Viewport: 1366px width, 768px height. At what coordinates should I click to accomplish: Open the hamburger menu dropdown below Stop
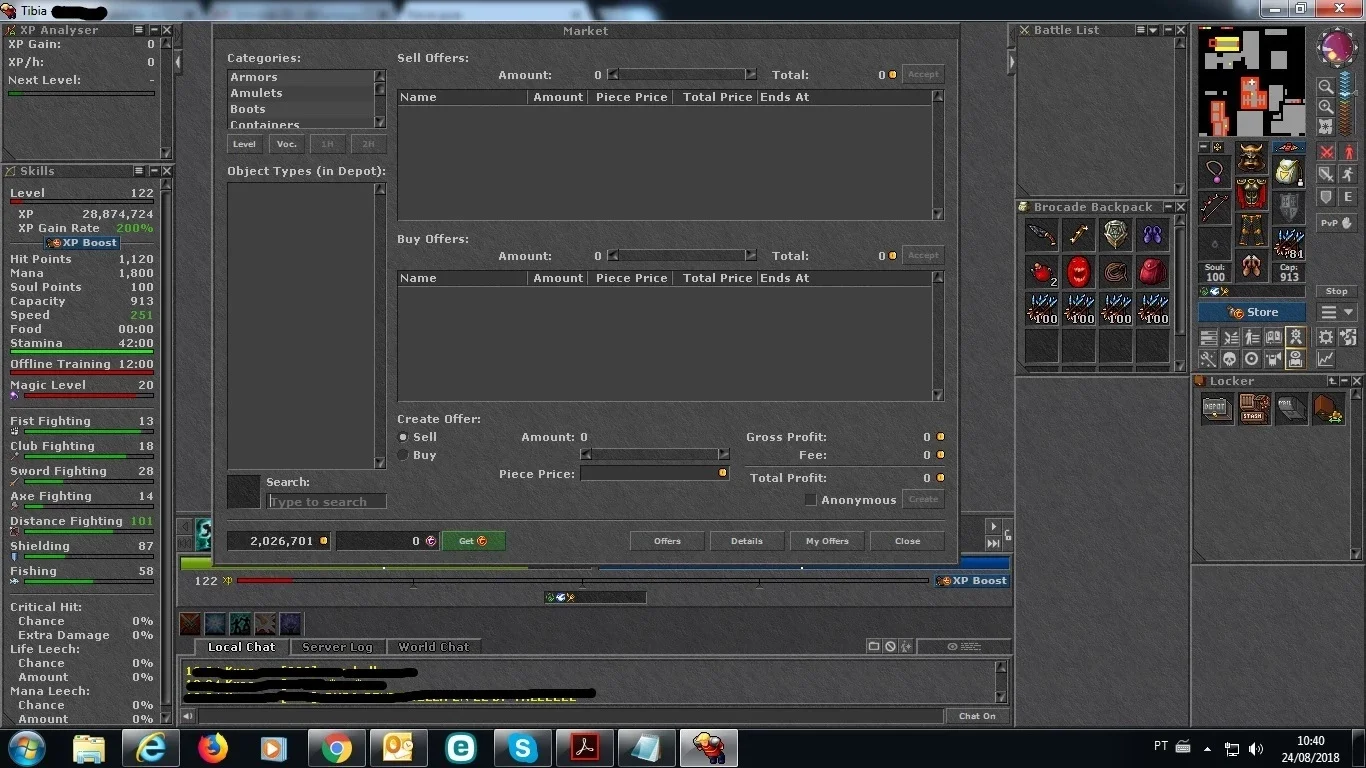pos(1336,313)
